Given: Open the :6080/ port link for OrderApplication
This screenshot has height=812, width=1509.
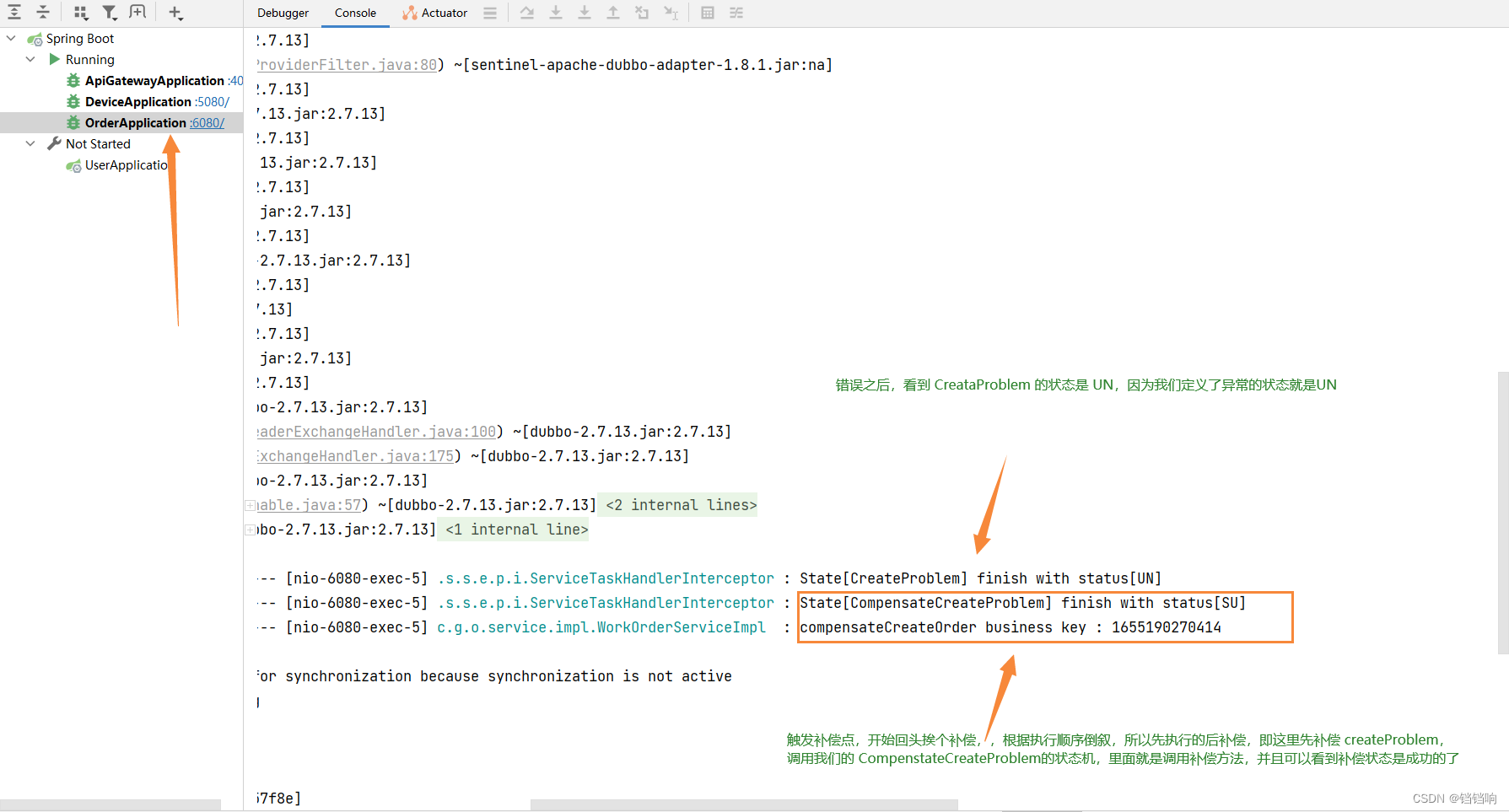Looking at the screenshot, I should (207, 123).
